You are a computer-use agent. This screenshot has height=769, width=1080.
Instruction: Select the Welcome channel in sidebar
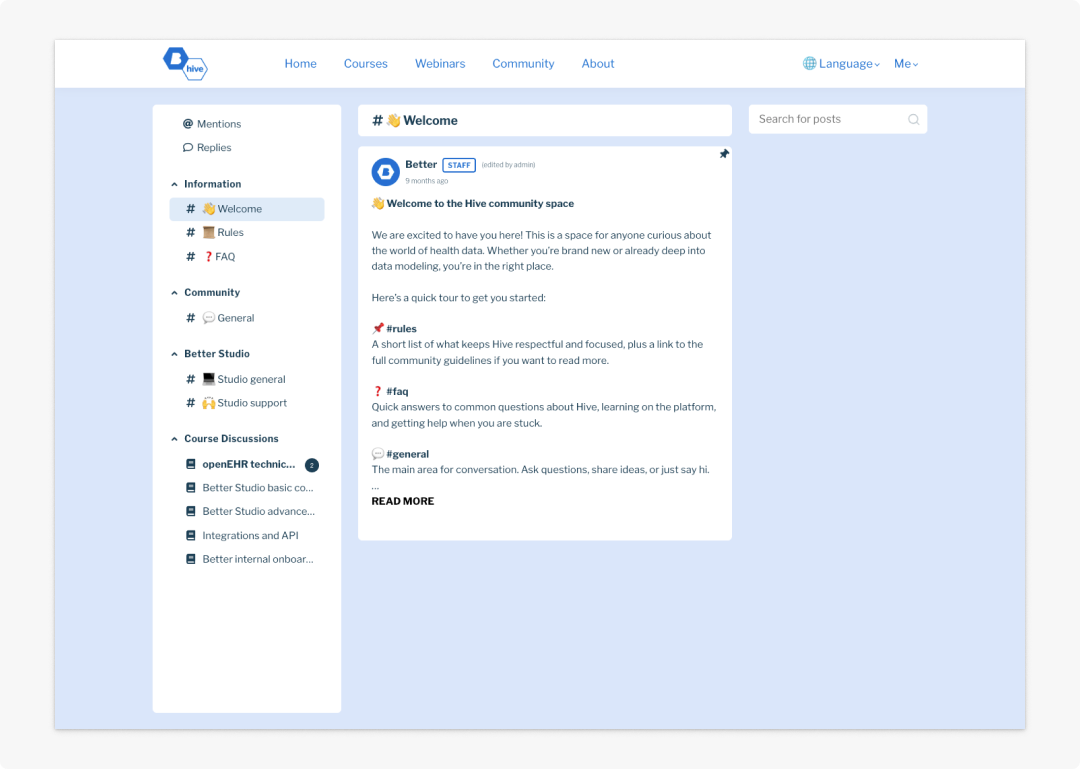click(247, 209)
